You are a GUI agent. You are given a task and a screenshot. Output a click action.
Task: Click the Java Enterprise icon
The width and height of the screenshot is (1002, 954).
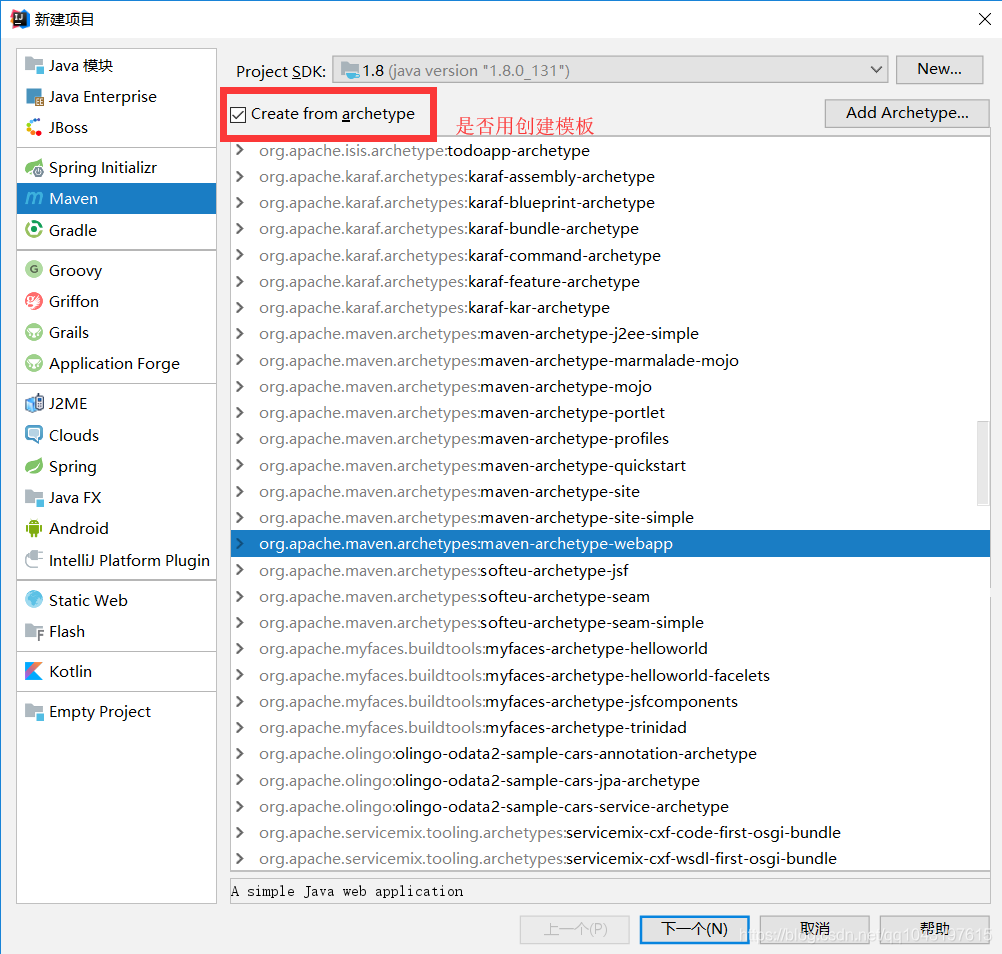tap(34, 96)
